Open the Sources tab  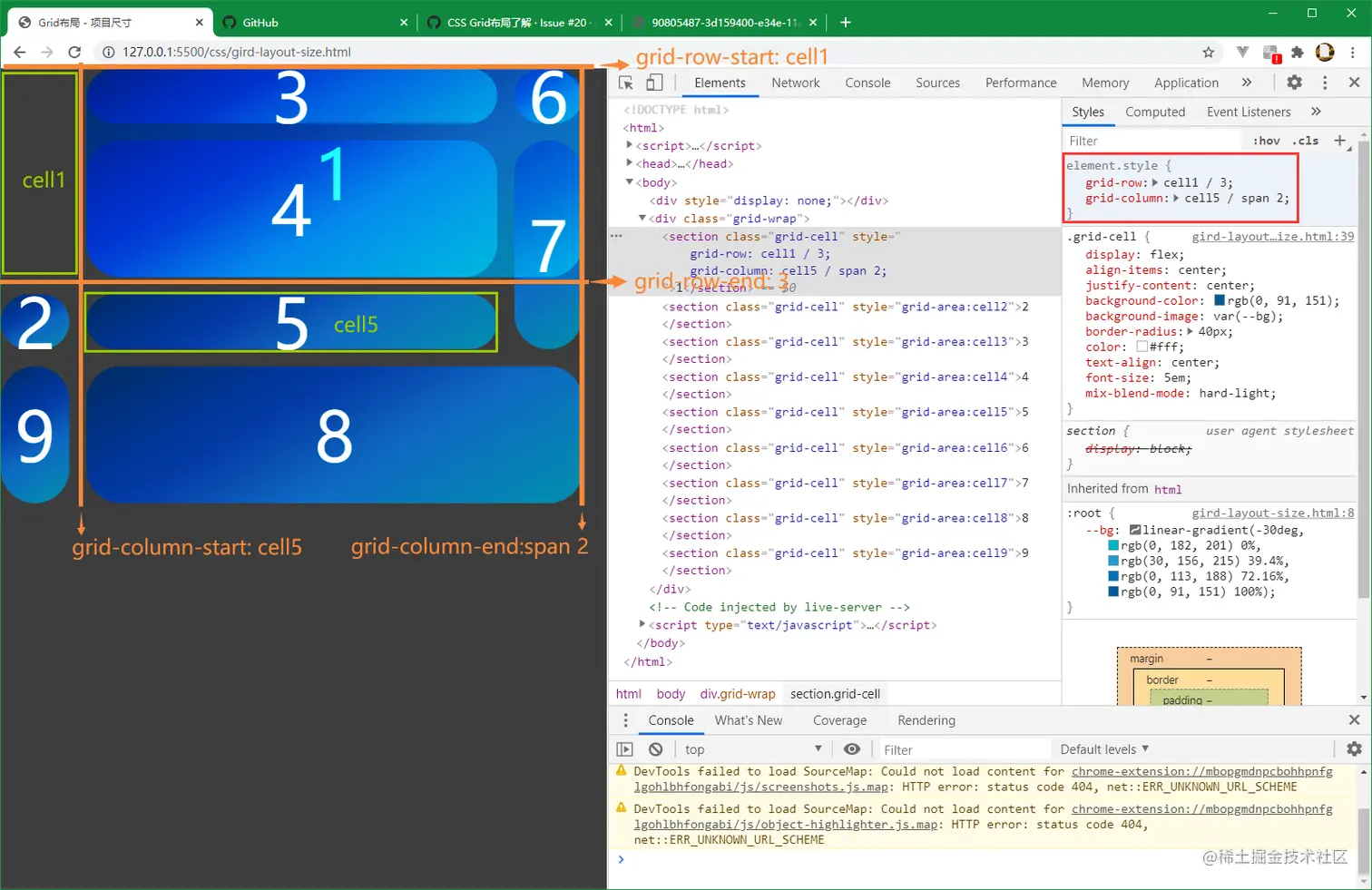pos(937,83)
